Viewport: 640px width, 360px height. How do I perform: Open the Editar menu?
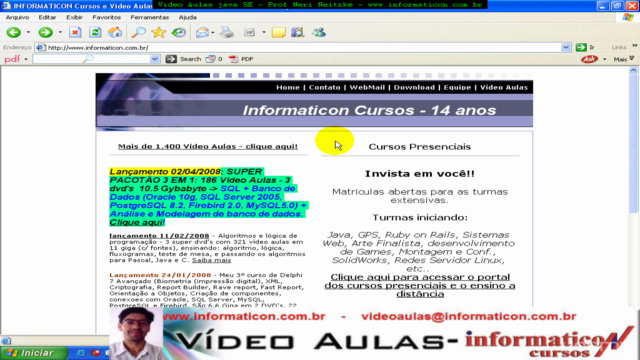pyautogui.click(x=47, y=17)
